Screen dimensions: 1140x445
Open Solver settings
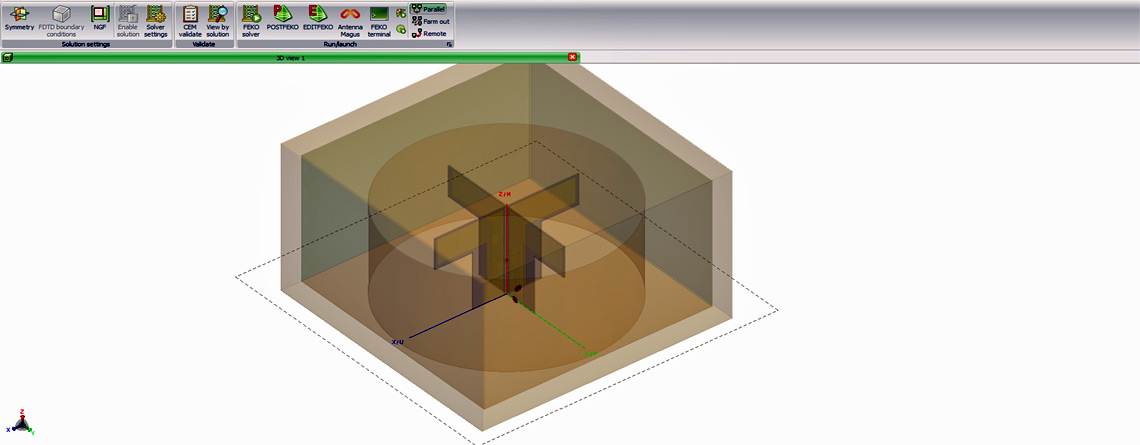coord(156,20)
